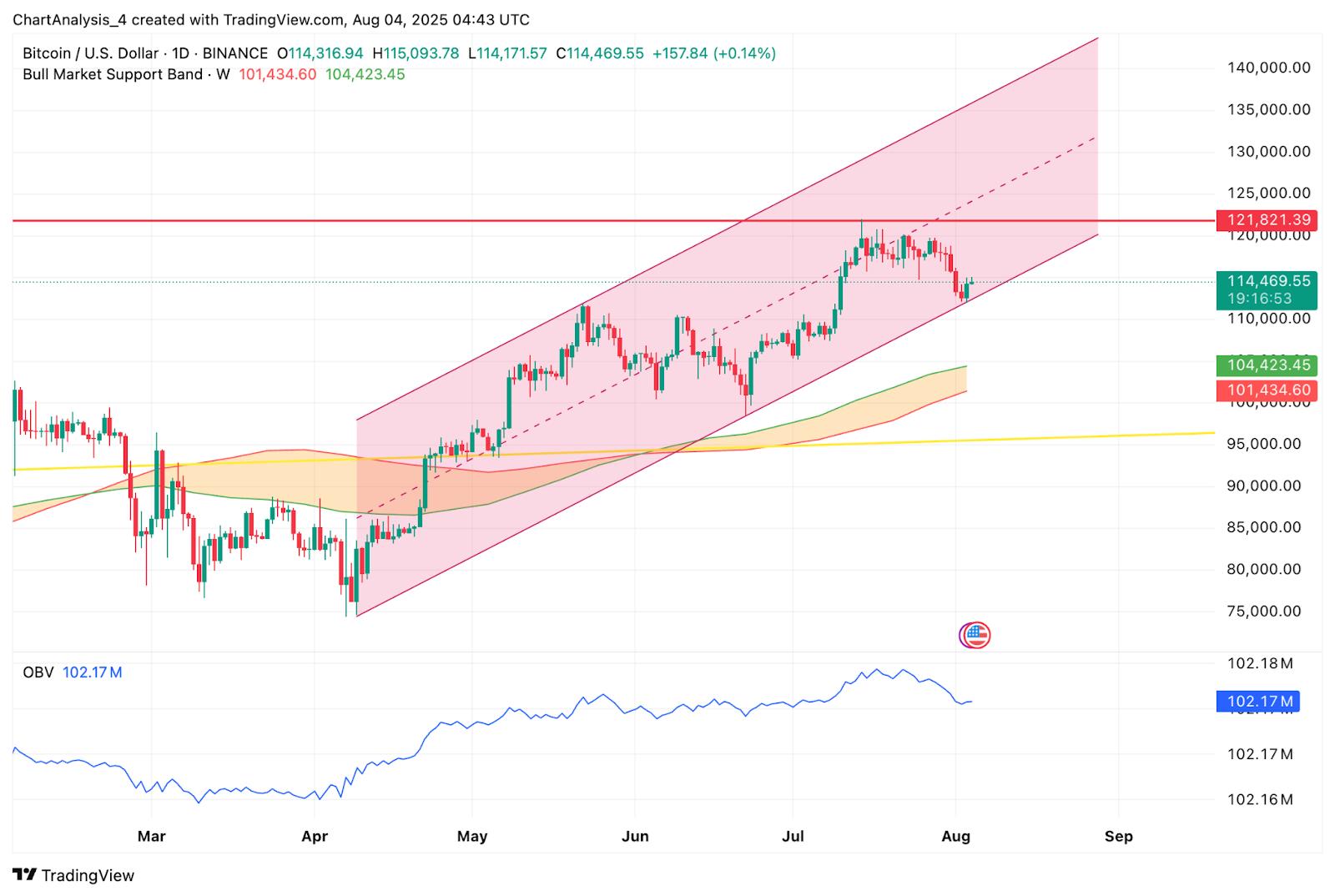Click the 140,000.00 price axis label
The image size is (1335, 896).
coord(1268,68)
